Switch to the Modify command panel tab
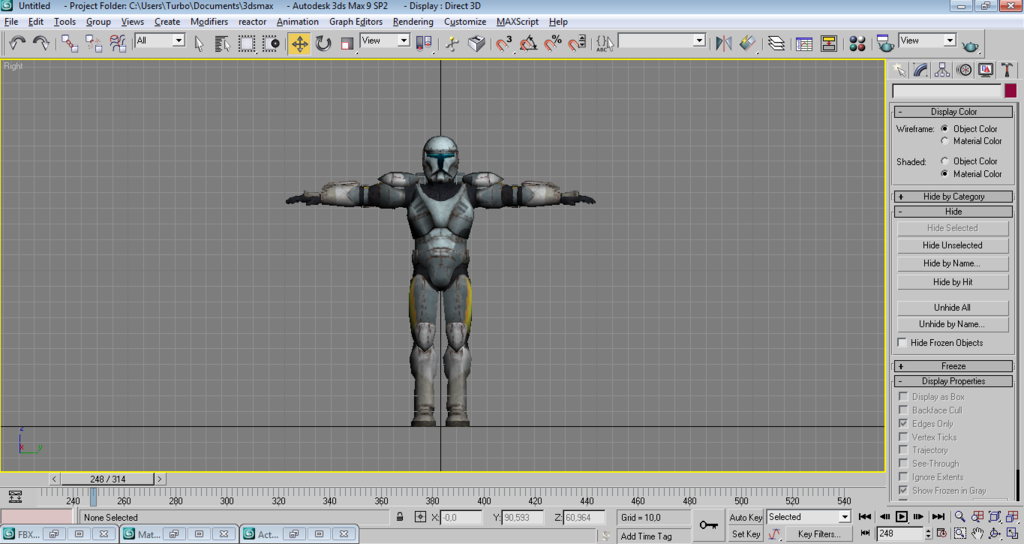1024x544 pixels. [x=921, y=70]
